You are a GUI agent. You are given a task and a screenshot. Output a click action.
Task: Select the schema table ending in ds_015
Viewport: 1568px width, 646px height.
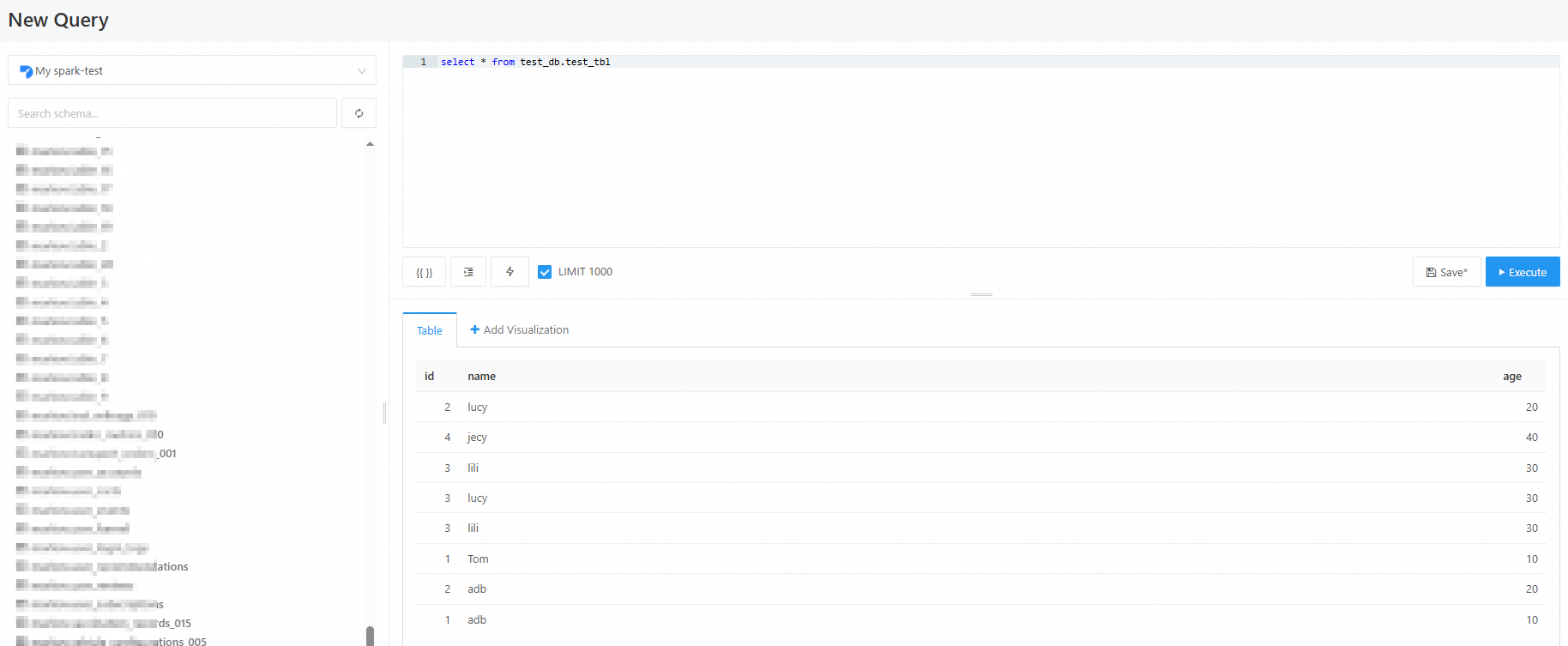(x=104, y=623)
